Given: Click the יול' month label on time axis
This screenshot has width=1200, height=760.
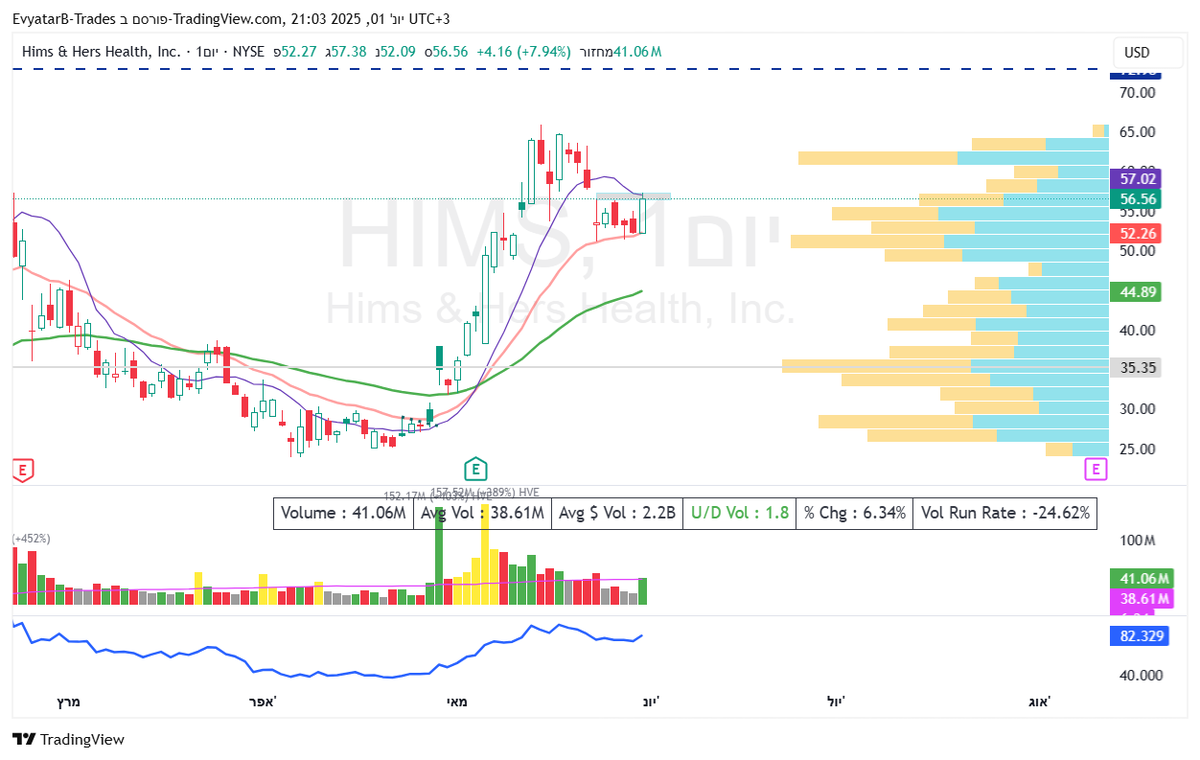Looking at the screenshot, I should (x=834, y=702).
